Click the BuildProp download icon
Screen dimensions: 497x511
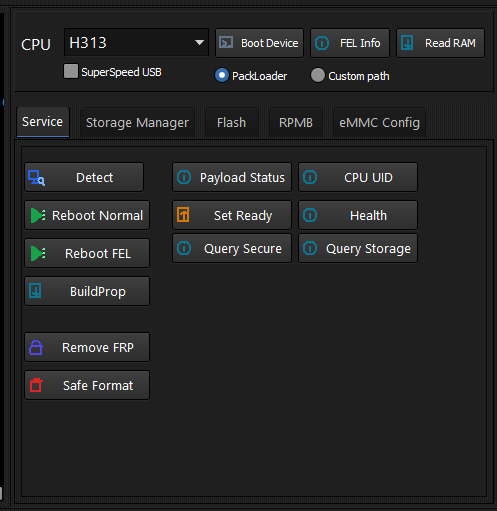click(x=35, y=291)
